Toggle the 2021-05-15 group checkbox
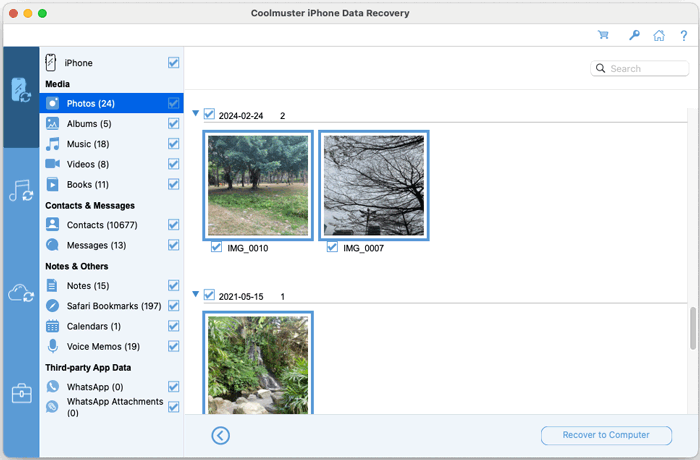 [x=209, y=295]
